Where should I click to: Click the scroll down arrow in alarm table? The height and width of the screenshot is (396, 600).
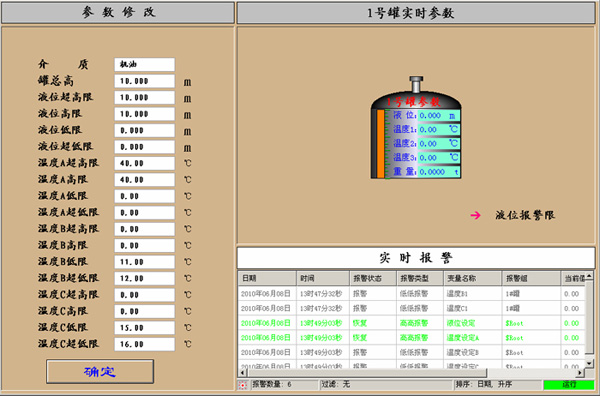coord(589,363)
